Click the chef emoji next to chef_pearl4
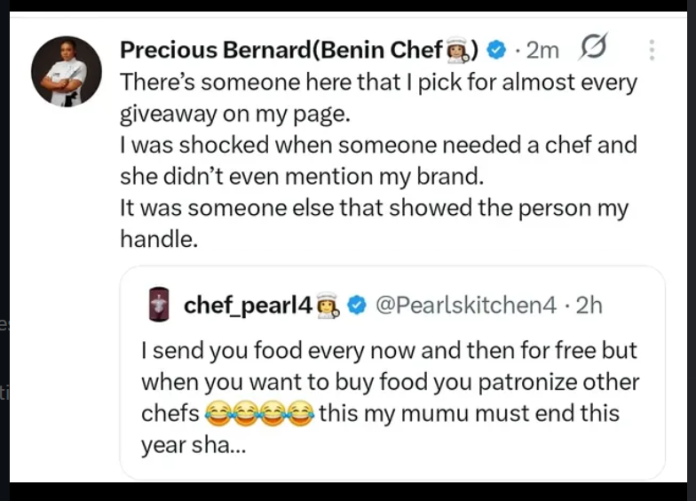This screenshot has width=696, height=501. [x=328, y=305]
